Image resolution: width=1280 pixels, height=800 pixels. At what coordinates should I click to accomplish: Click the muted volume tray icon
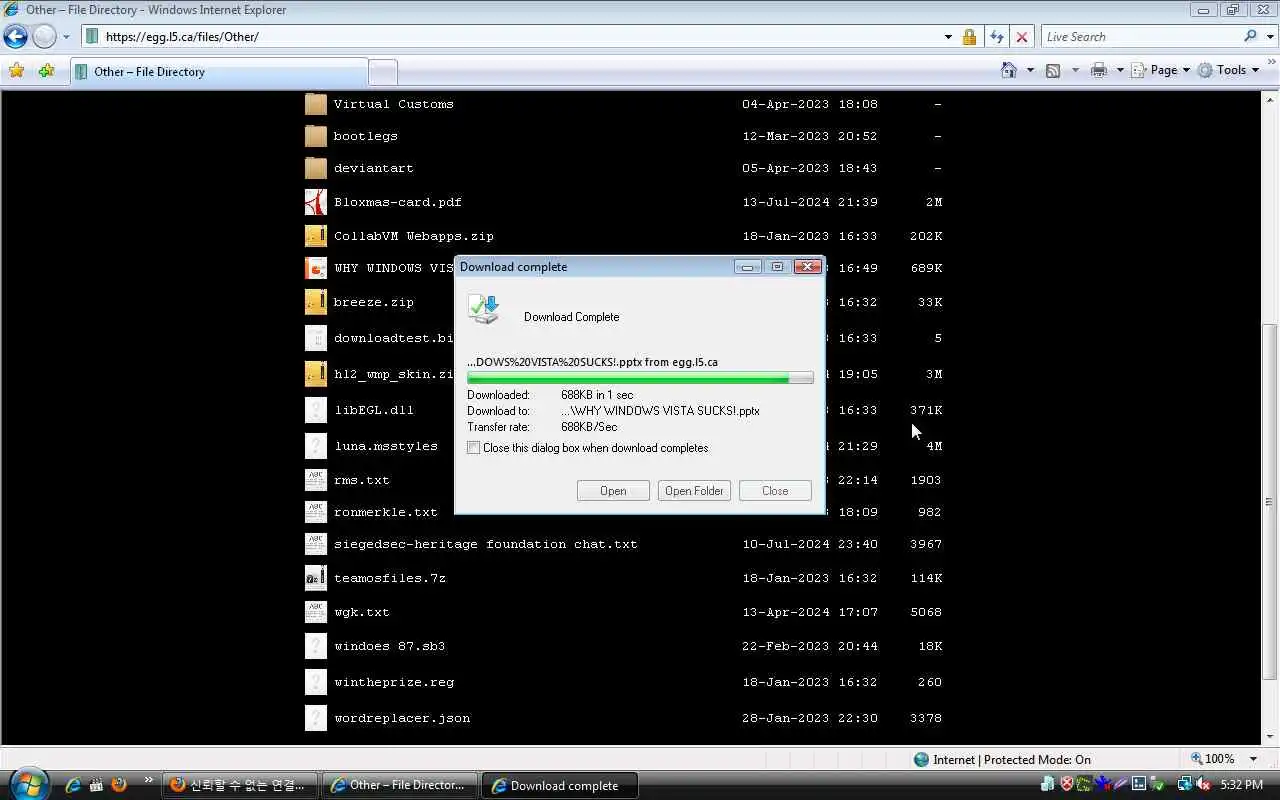pyautogui.click(x=1203, y=785)
